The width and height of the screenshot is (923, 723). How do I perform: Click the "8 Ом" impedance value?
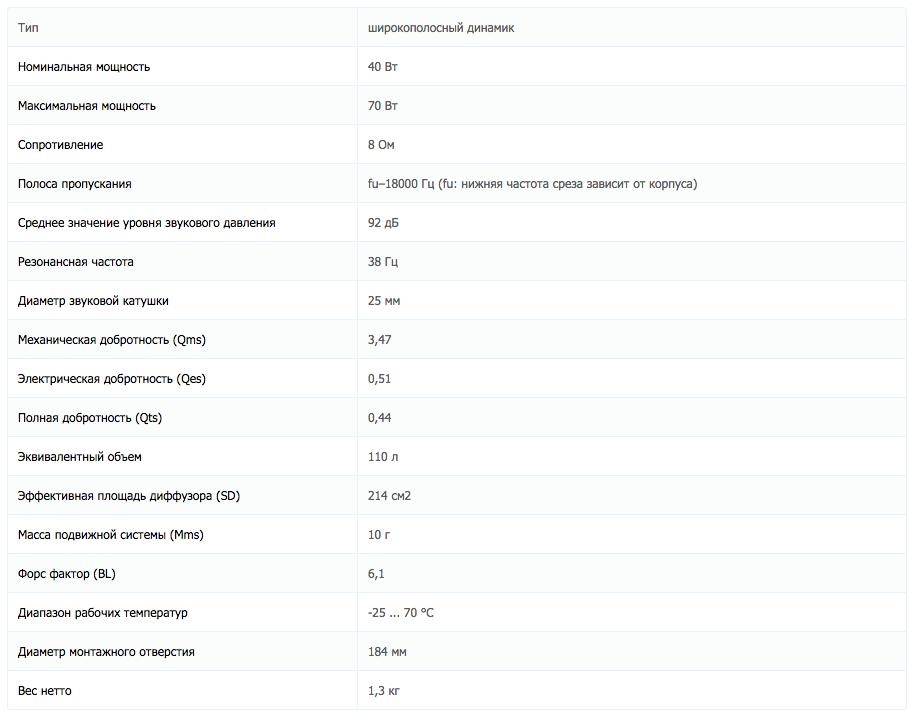tap(381, 145)
